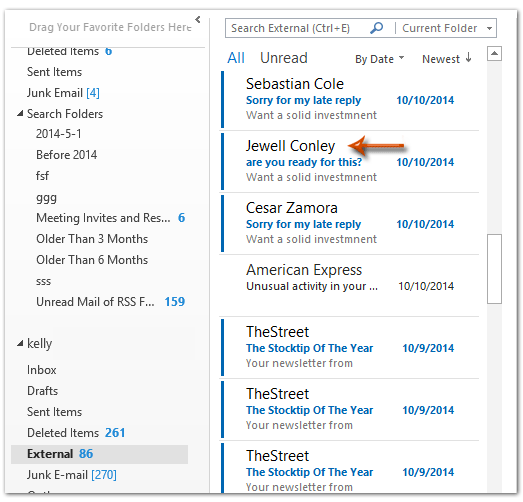Click the search magnifier icon
The image size is (523, 502).
point(376,28)
